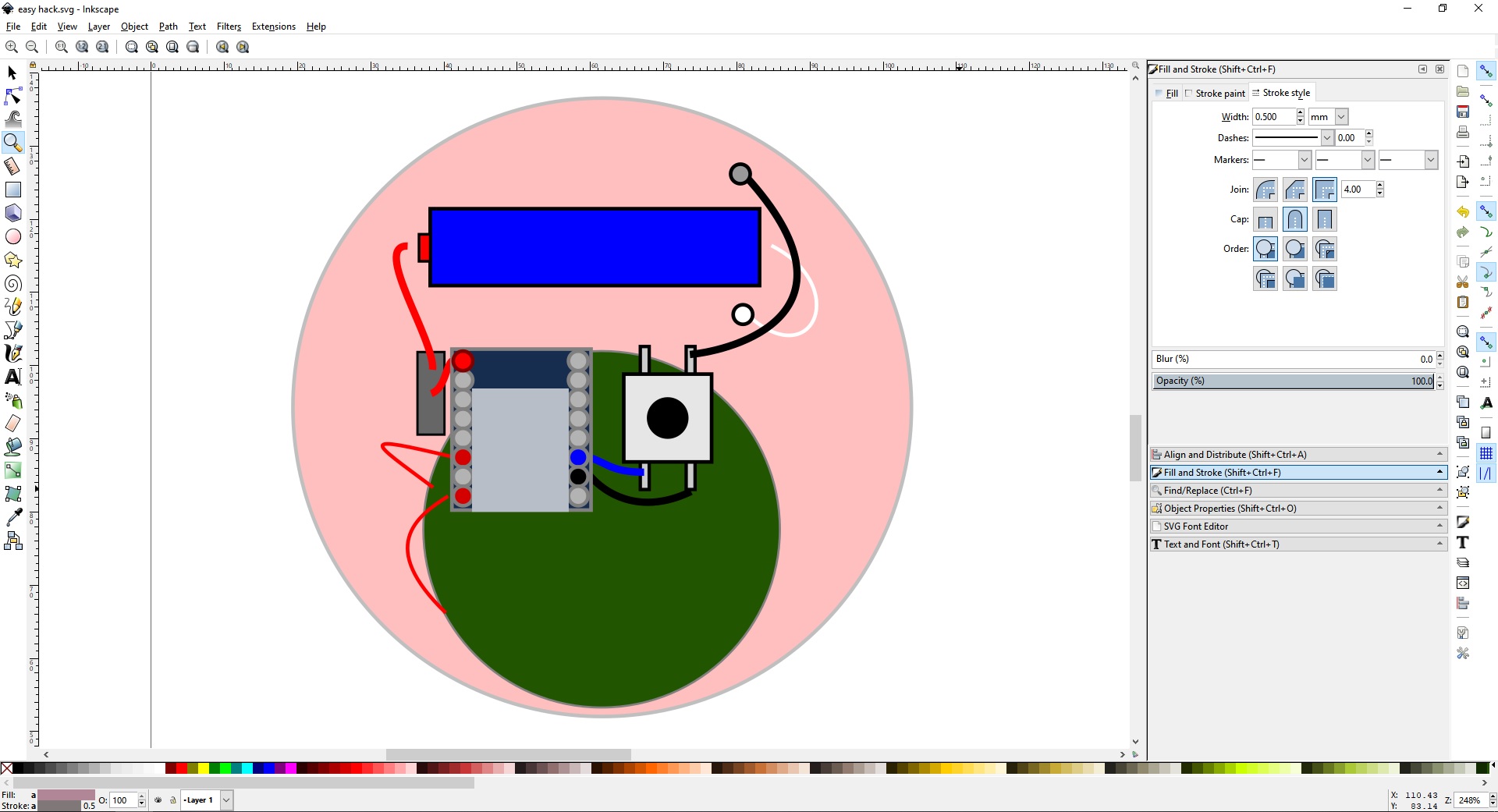Open the Layer 1 selector dropdown
This screenshot has width=1498, height=812.
click(x=226, y=800)
